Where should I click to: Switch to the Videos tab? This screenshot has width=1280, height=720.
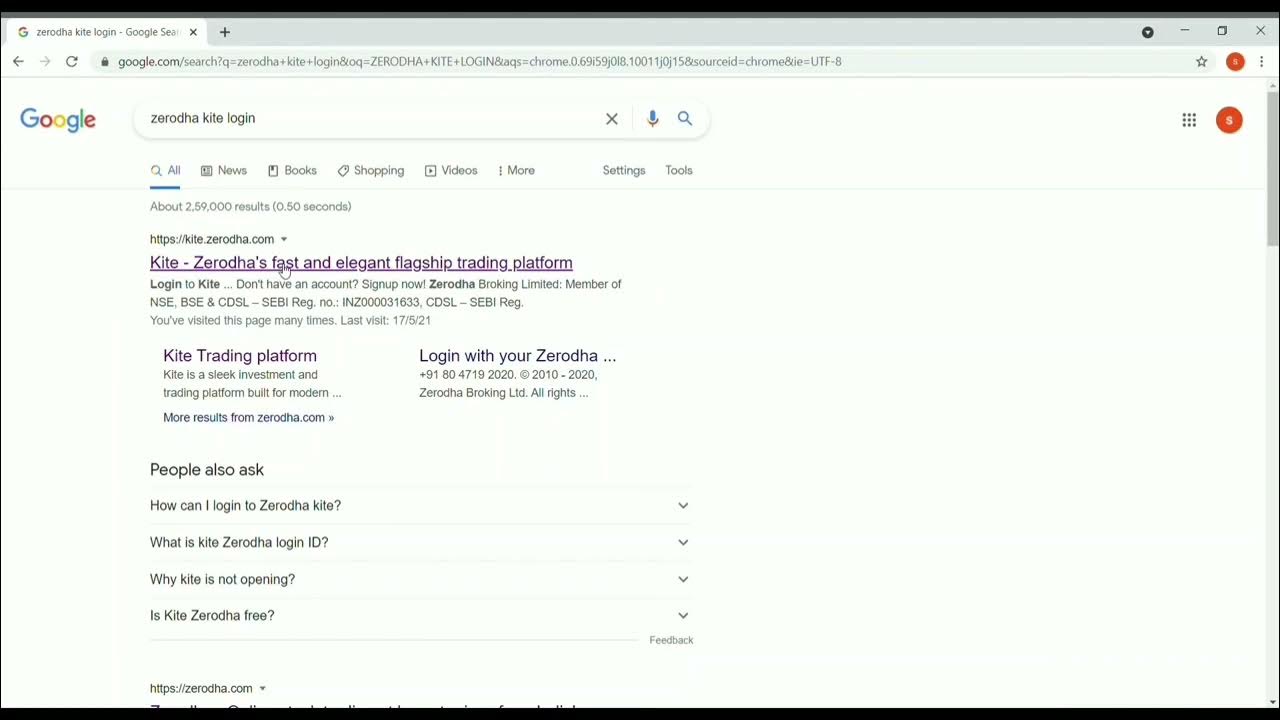(451, 171)
